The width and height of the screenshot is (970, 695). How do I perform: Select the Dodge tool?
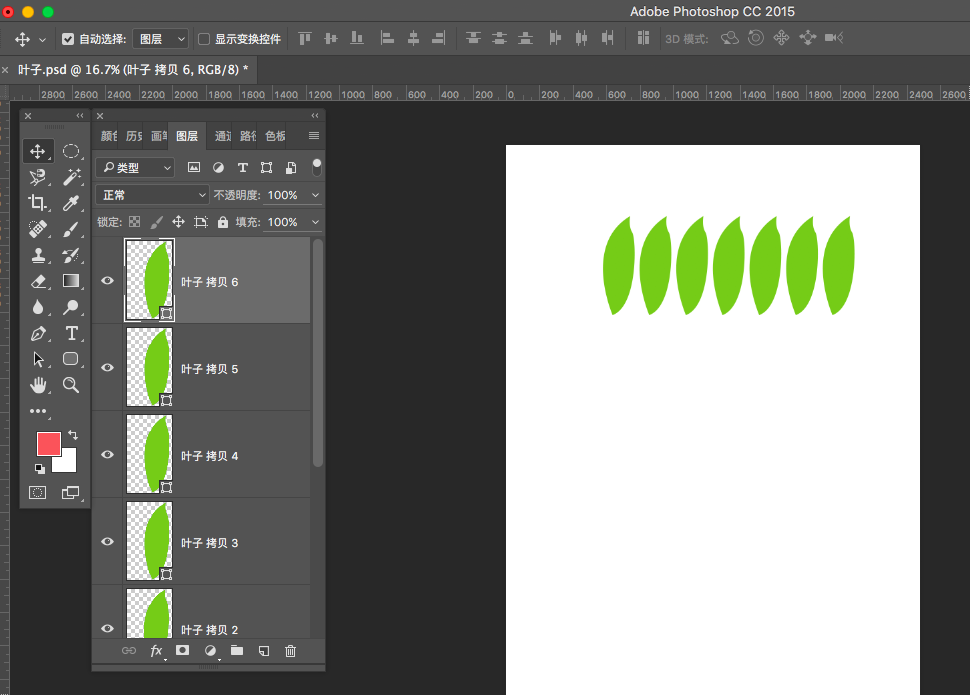(71, 307)
